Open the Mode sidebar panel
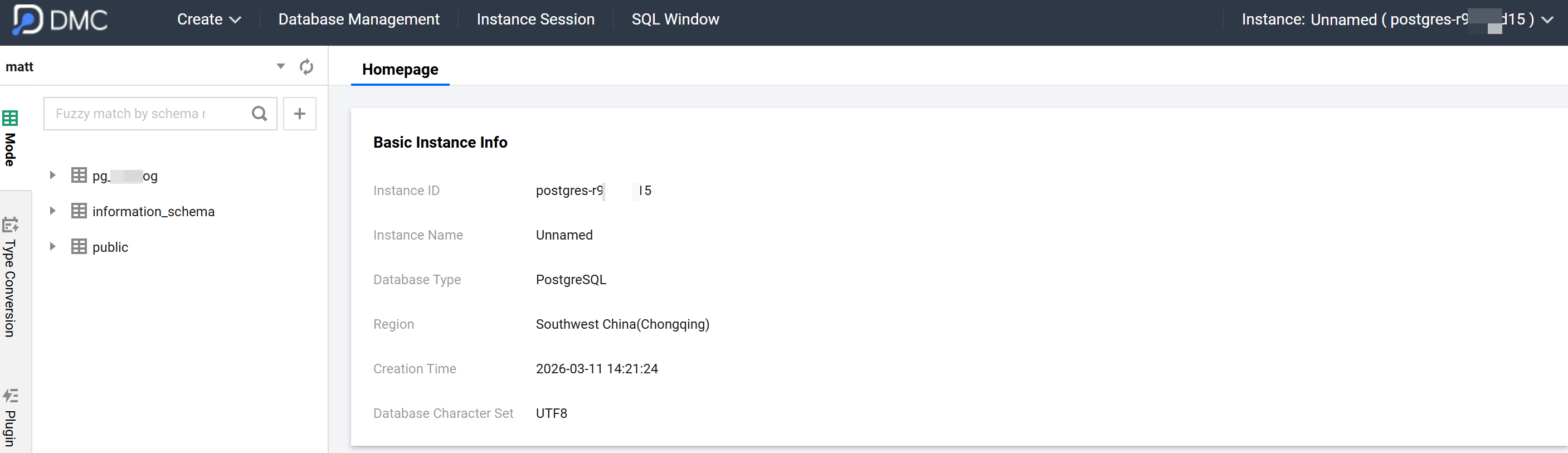 [x=11, y=138]
